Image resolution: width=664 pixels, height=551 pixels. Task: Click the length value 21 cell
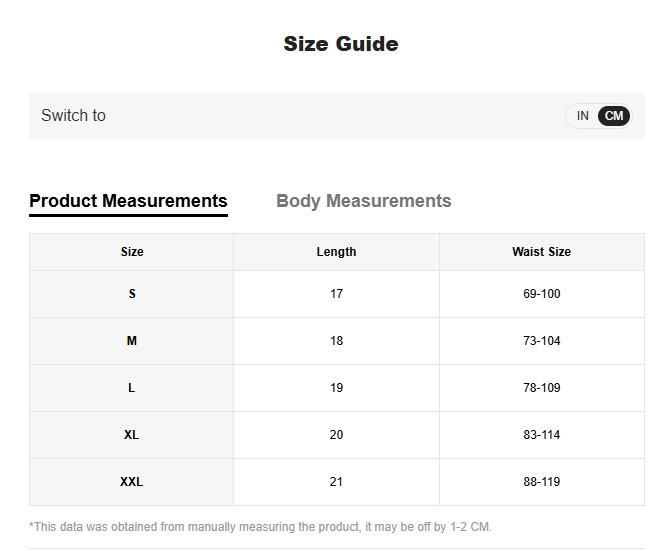(x=336, y=482)
